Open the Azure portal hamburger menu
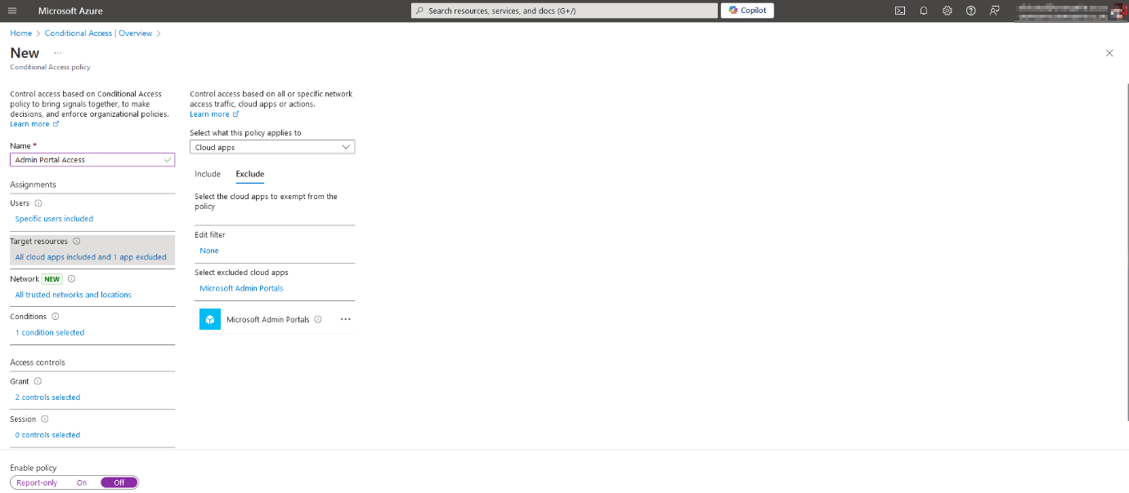This screenshot has width=1129, height=493. click(12, 11)
